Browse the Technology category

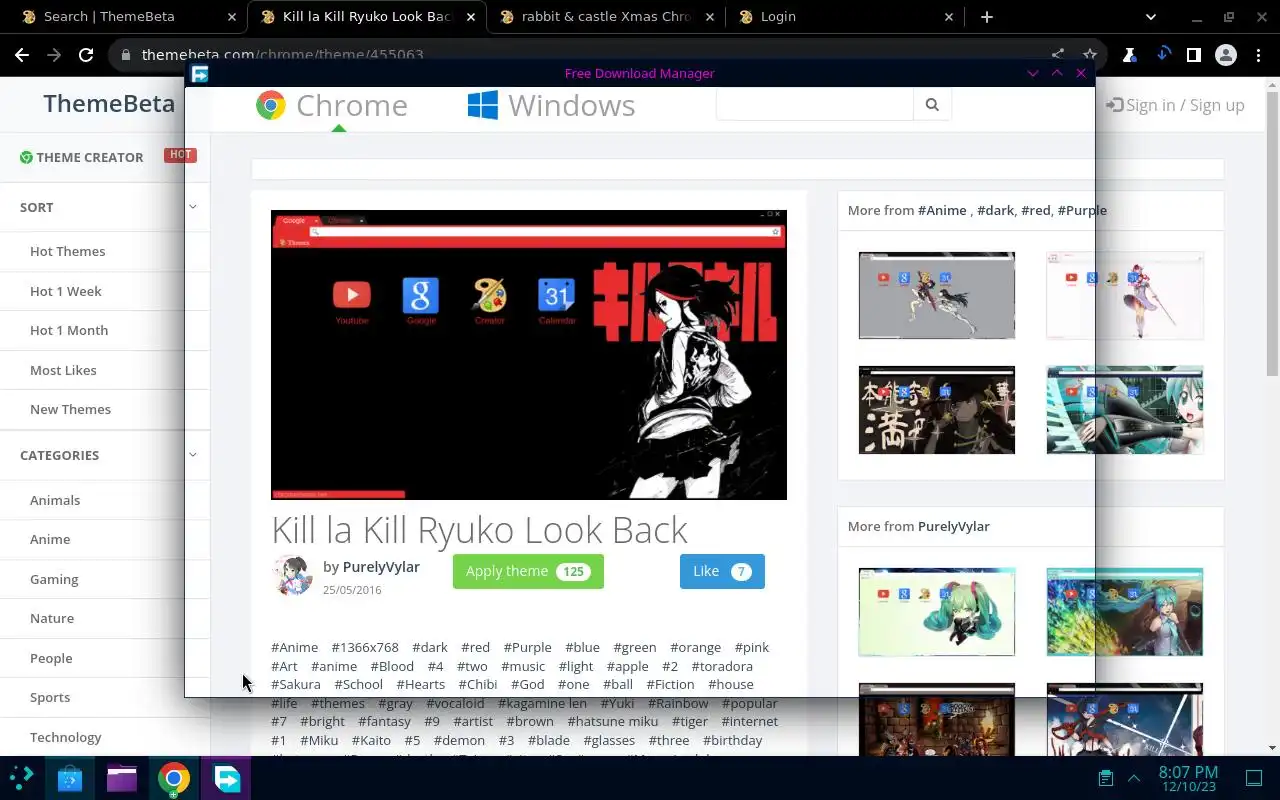click(66, 737)
